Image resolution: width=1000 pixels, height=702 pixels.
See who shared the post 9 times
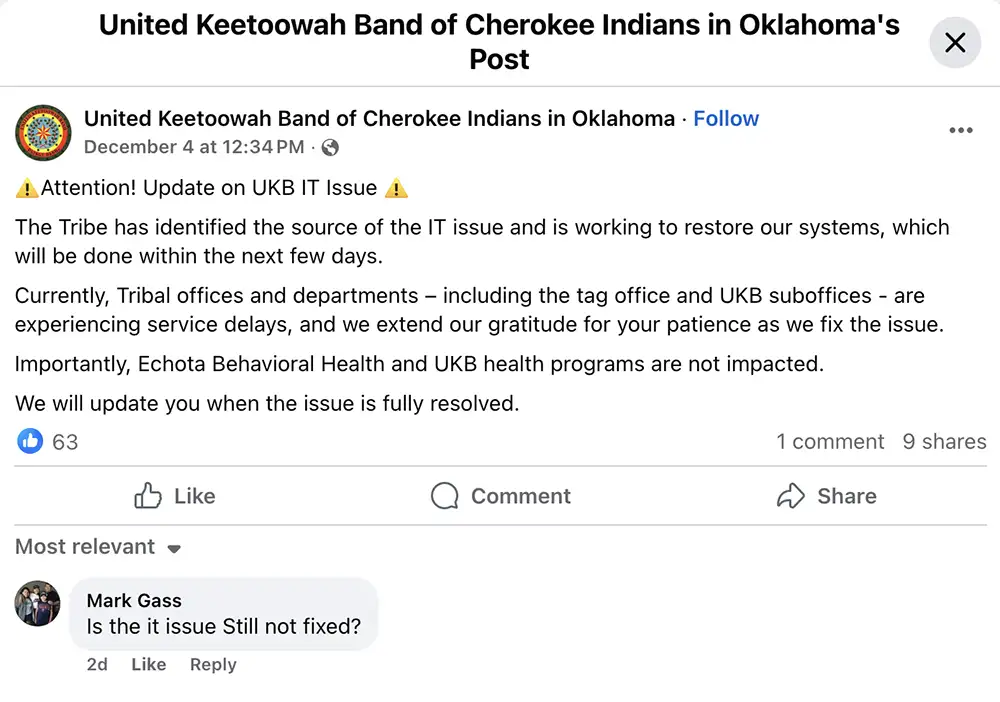point(944,441)
